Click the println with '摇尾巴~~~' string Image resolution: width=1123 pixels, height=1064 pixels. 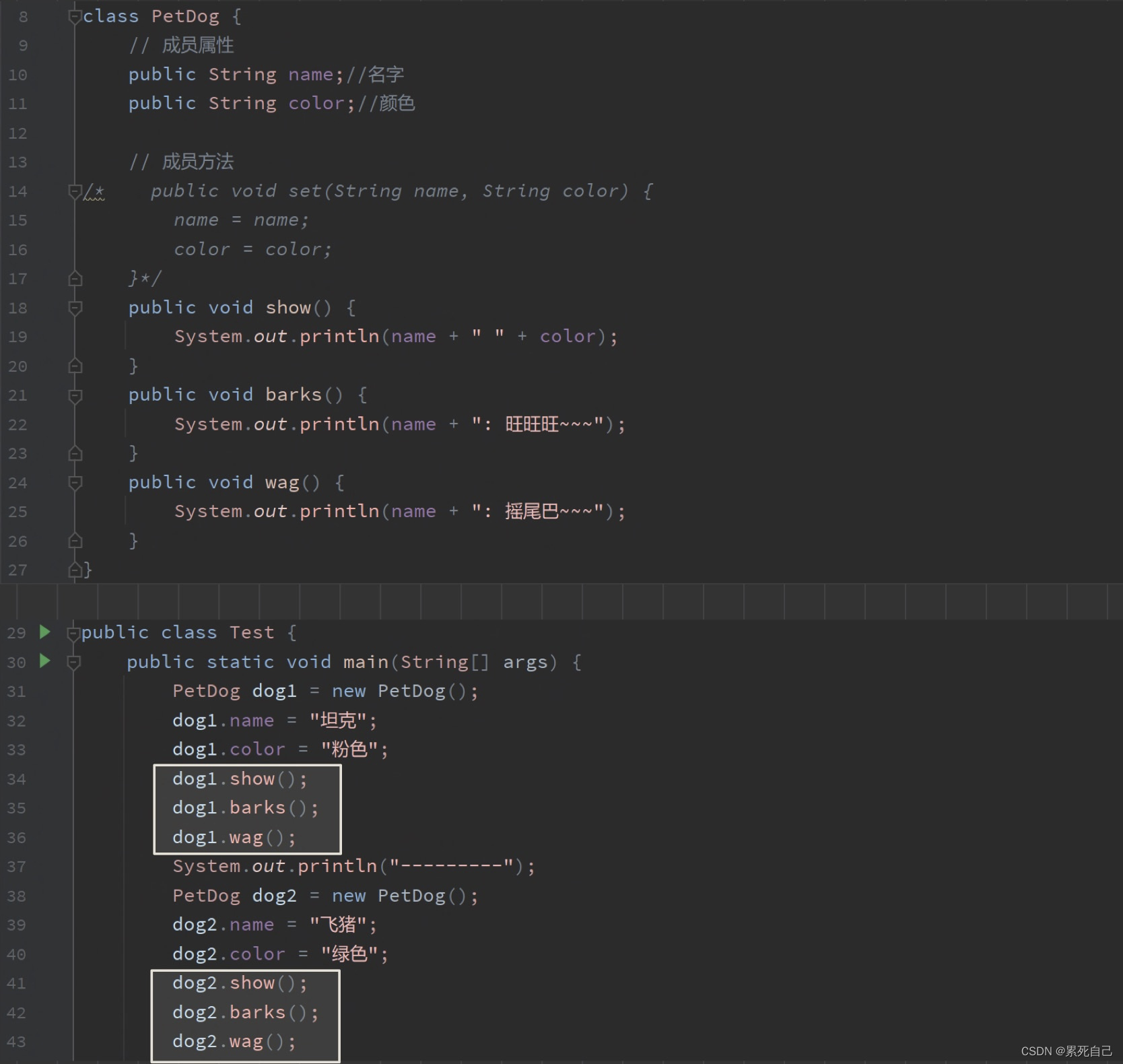pos(400,512)
